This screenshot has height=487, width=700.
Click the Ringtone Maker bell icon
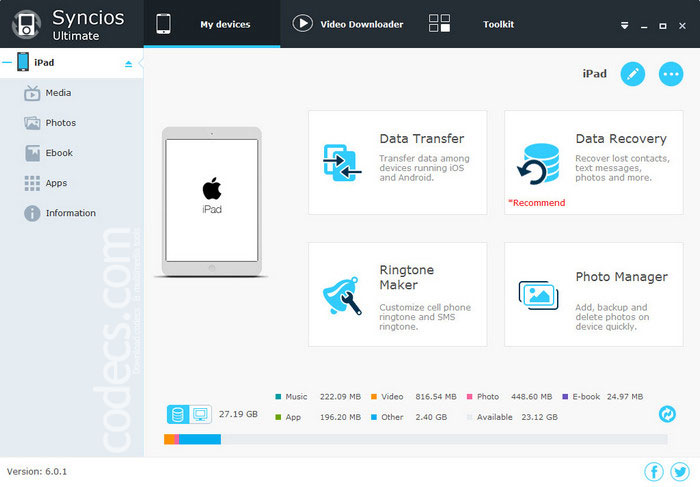pyautogui.click(x=342, y=296)
